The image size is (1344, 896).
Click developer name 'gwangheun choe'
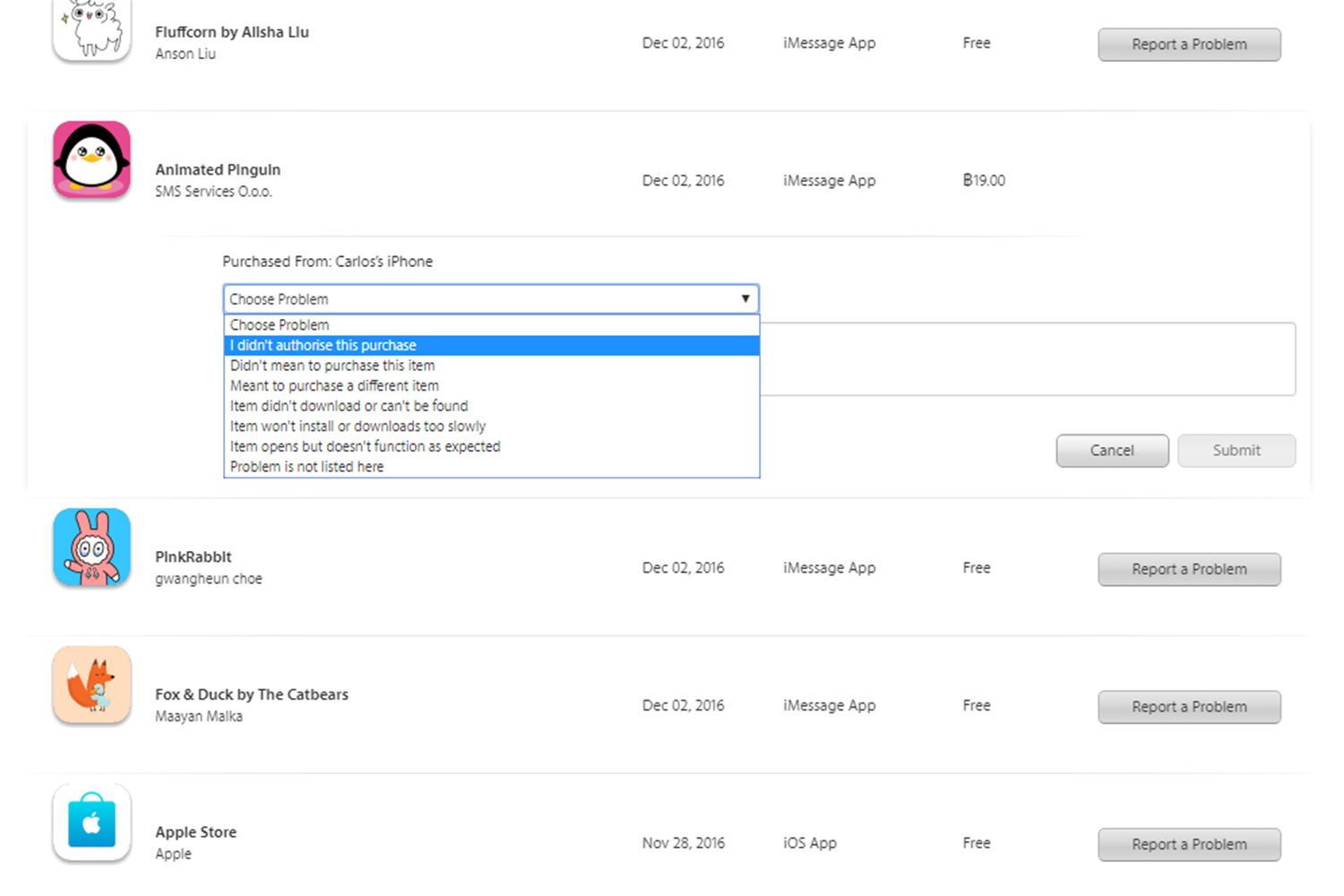pyautogui.click(x=209, y=579)
